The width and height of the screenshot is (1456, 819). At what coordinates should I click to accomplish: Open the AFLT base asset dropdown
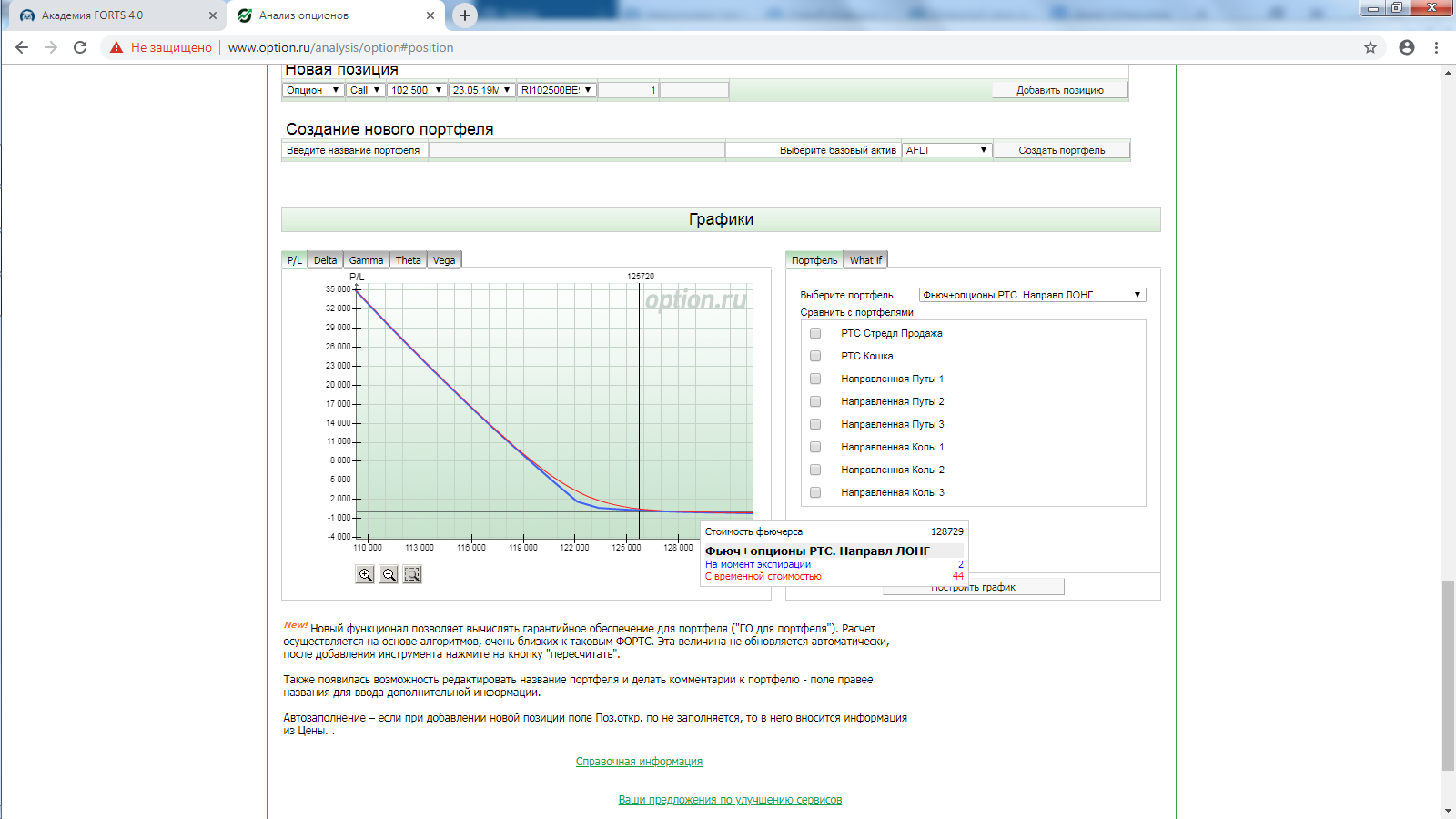pyautogui.click(x=946, y=150)
